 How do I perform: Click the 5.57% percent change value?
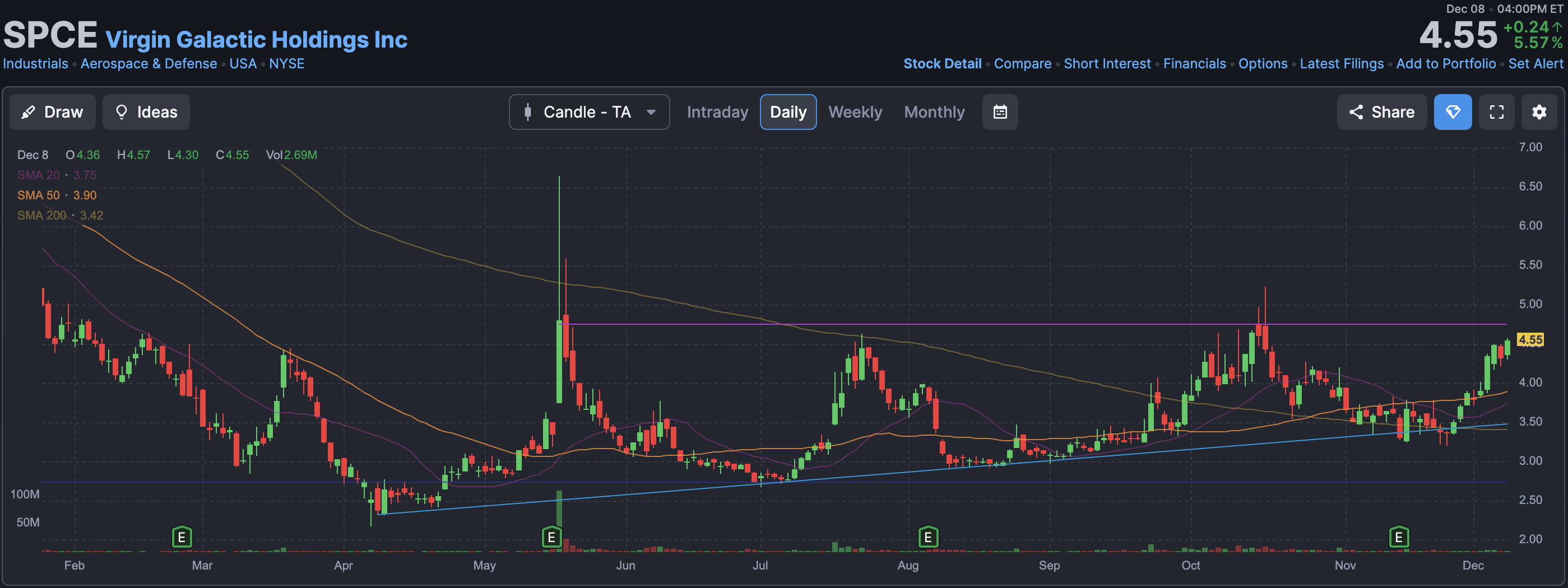click(x=1538, y=43)
